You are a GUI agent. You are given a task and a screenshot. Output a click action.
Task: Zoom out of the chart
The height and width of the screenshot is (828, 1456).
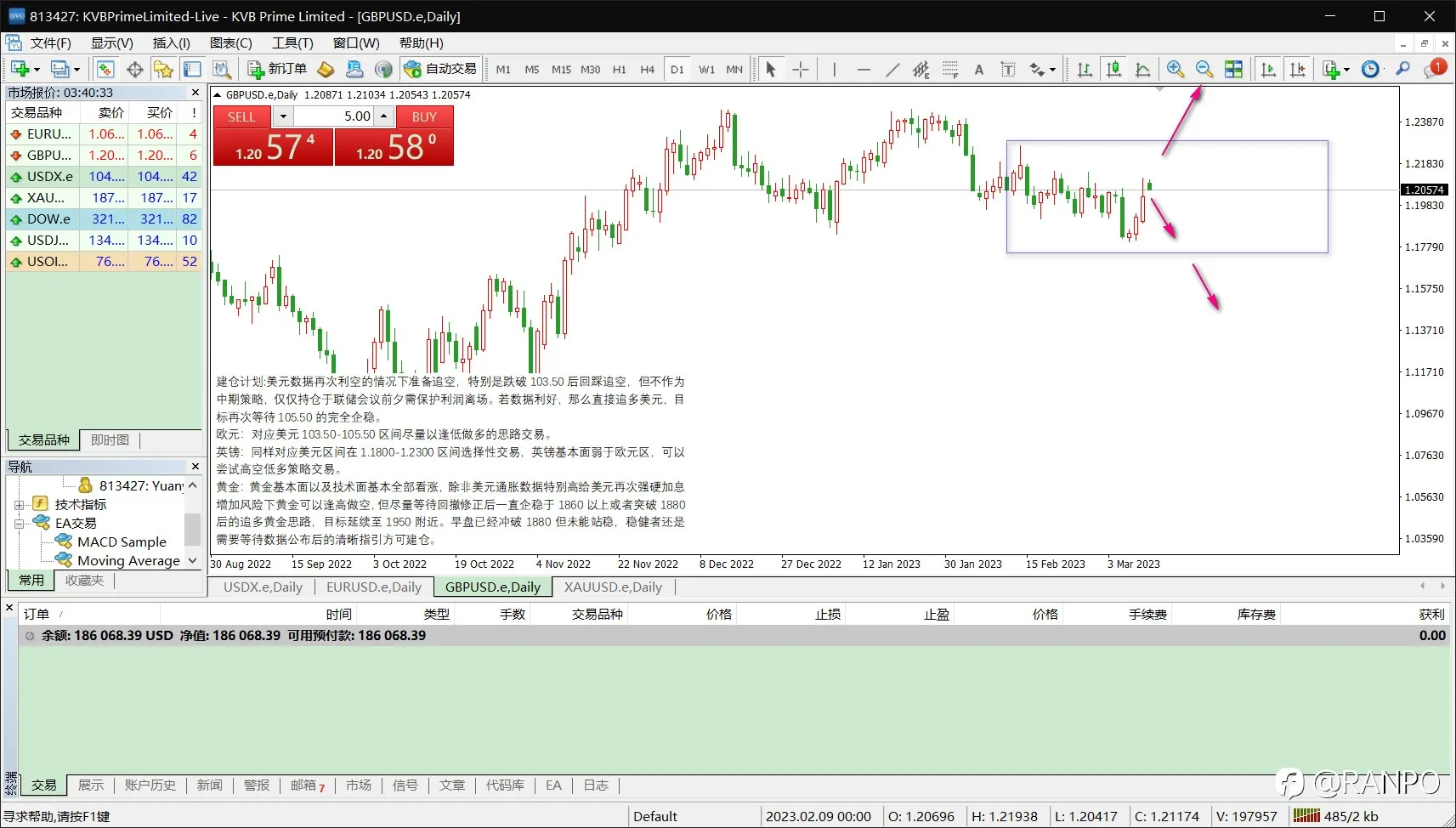point(1204,70)
